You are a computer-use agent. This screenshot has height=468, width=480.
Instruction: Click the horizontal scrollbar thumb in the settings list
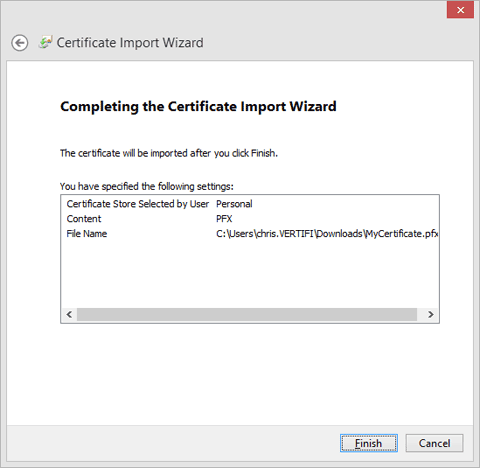[x=247, y=314]
